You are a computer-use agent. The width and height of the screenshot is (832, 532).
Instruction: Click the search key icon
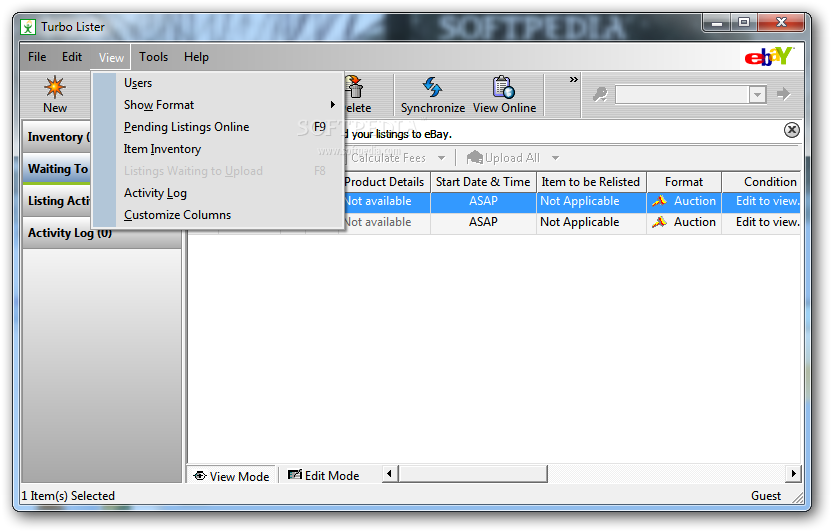click(x=600, y=94)
